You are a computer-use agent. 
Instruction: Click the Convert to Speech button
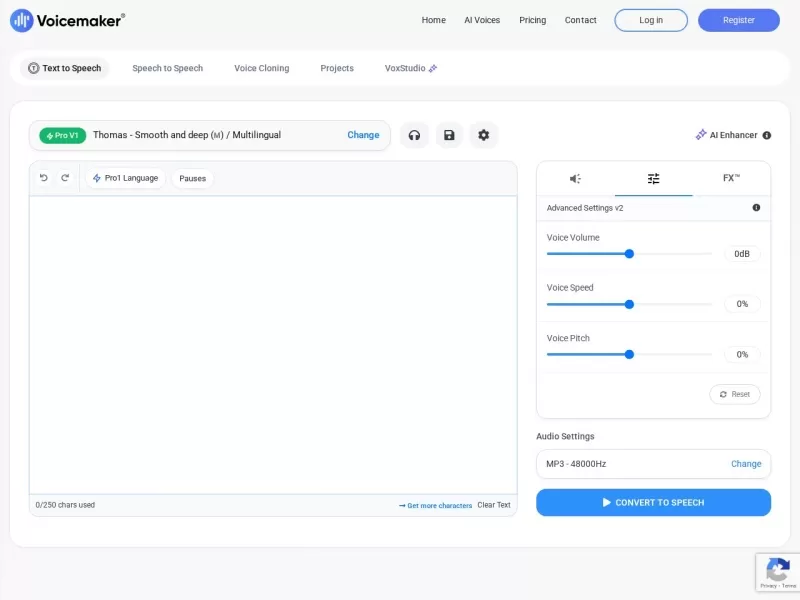point(653,502)
